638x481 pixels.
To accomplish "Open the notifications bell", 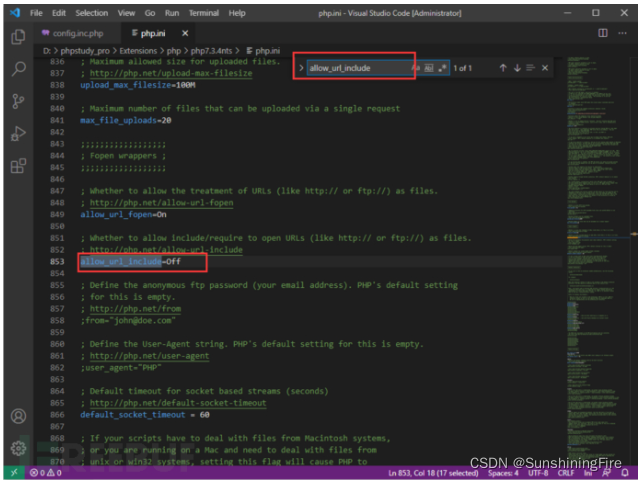I will pos(625,473).
